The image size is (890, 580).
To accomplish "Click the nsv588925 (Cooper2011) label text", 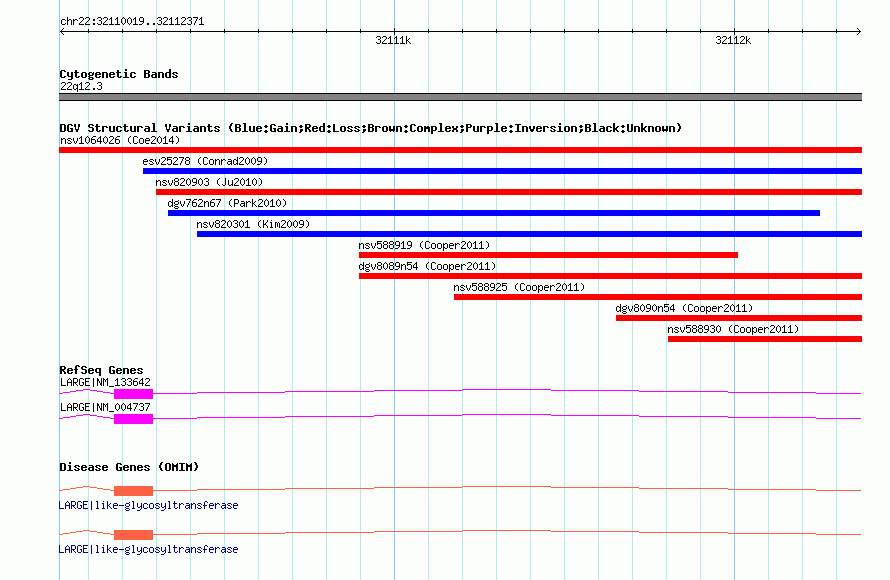I will (x=519, y=287).
